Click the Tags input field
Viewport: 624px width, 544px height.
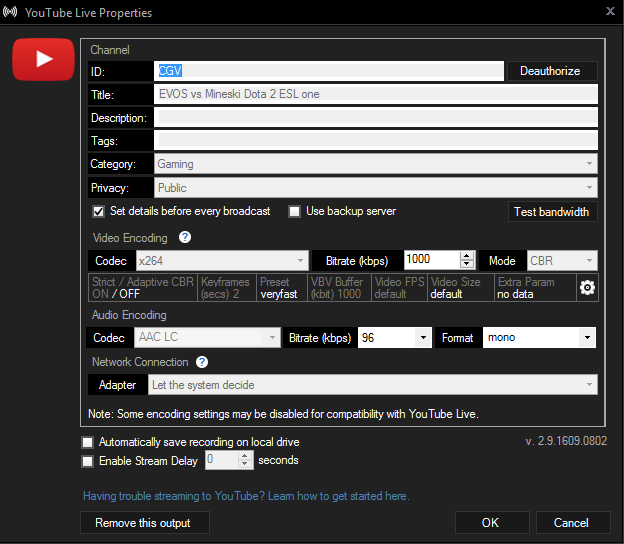click(376, 140)
